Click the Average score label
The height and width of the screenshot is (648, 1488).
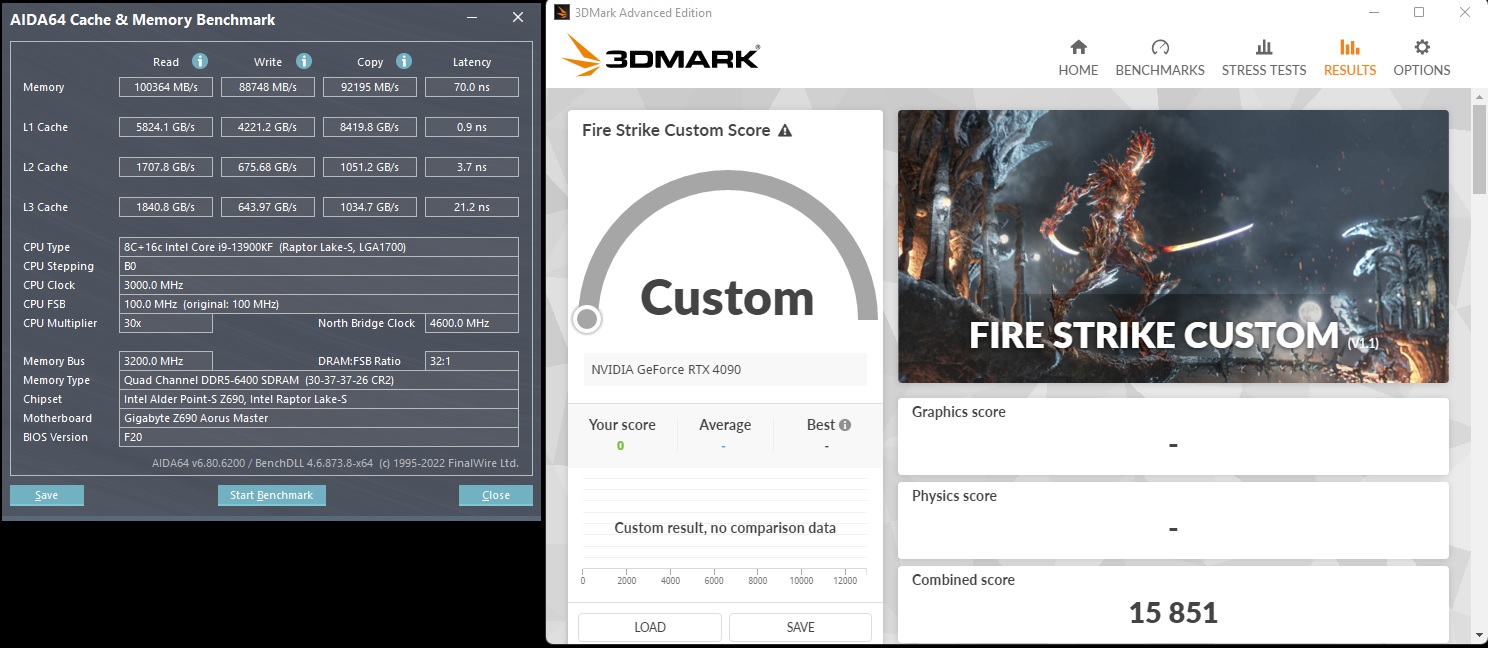[725, 425]
